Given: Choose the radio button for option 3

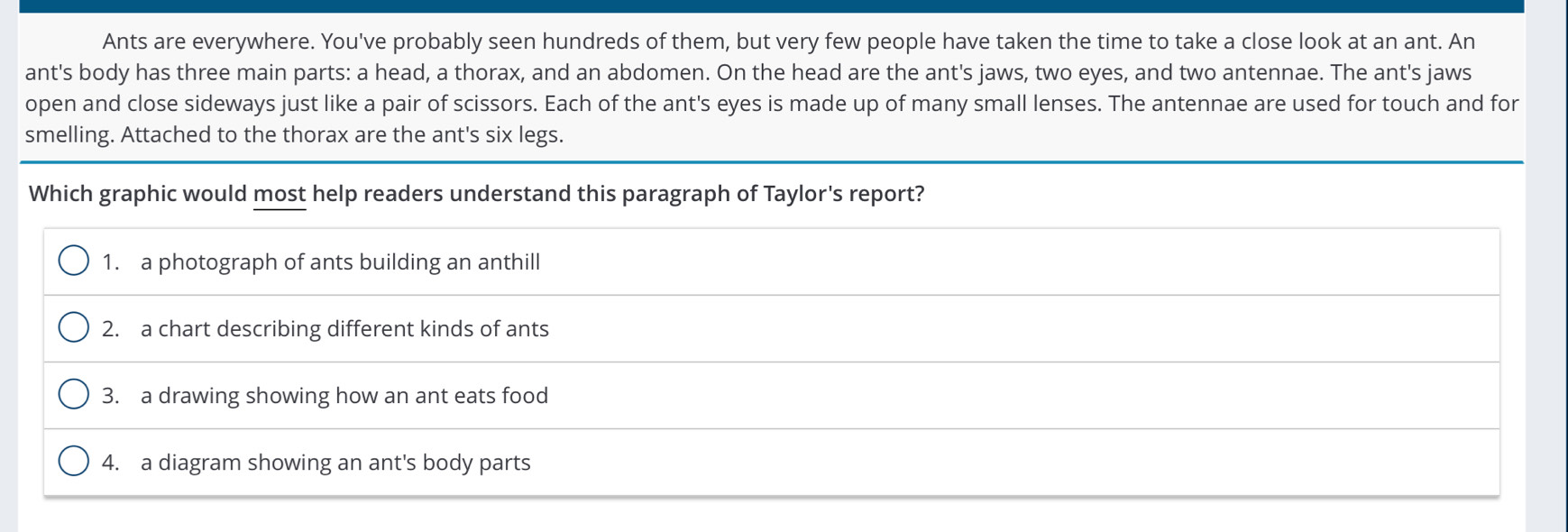Looking at the screenshot, I should pos(74,395).
